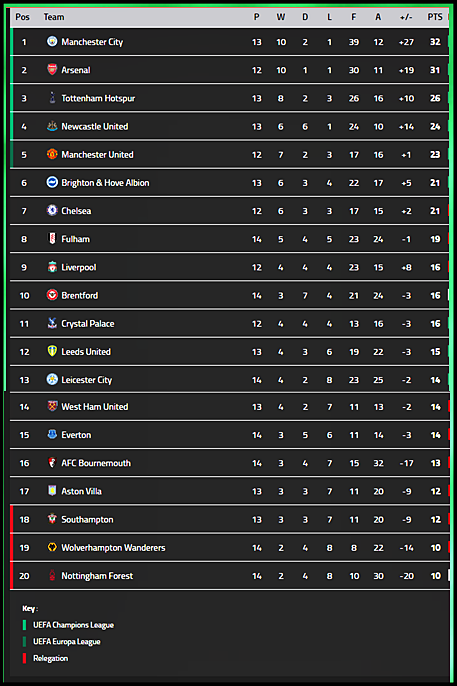
Task: Open the Crystal Palace team link
Action: [88, 324]
